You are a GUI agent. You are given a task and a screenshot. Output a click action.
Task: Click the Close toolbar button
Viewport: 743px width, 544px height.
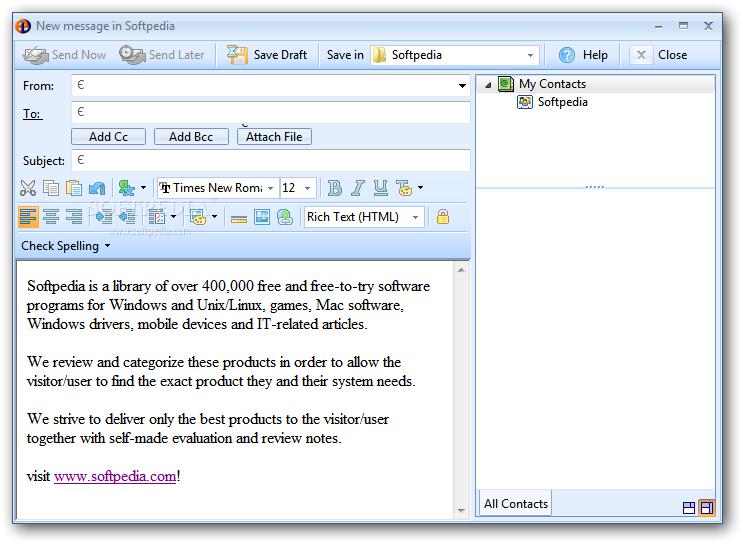coord(659,55)
